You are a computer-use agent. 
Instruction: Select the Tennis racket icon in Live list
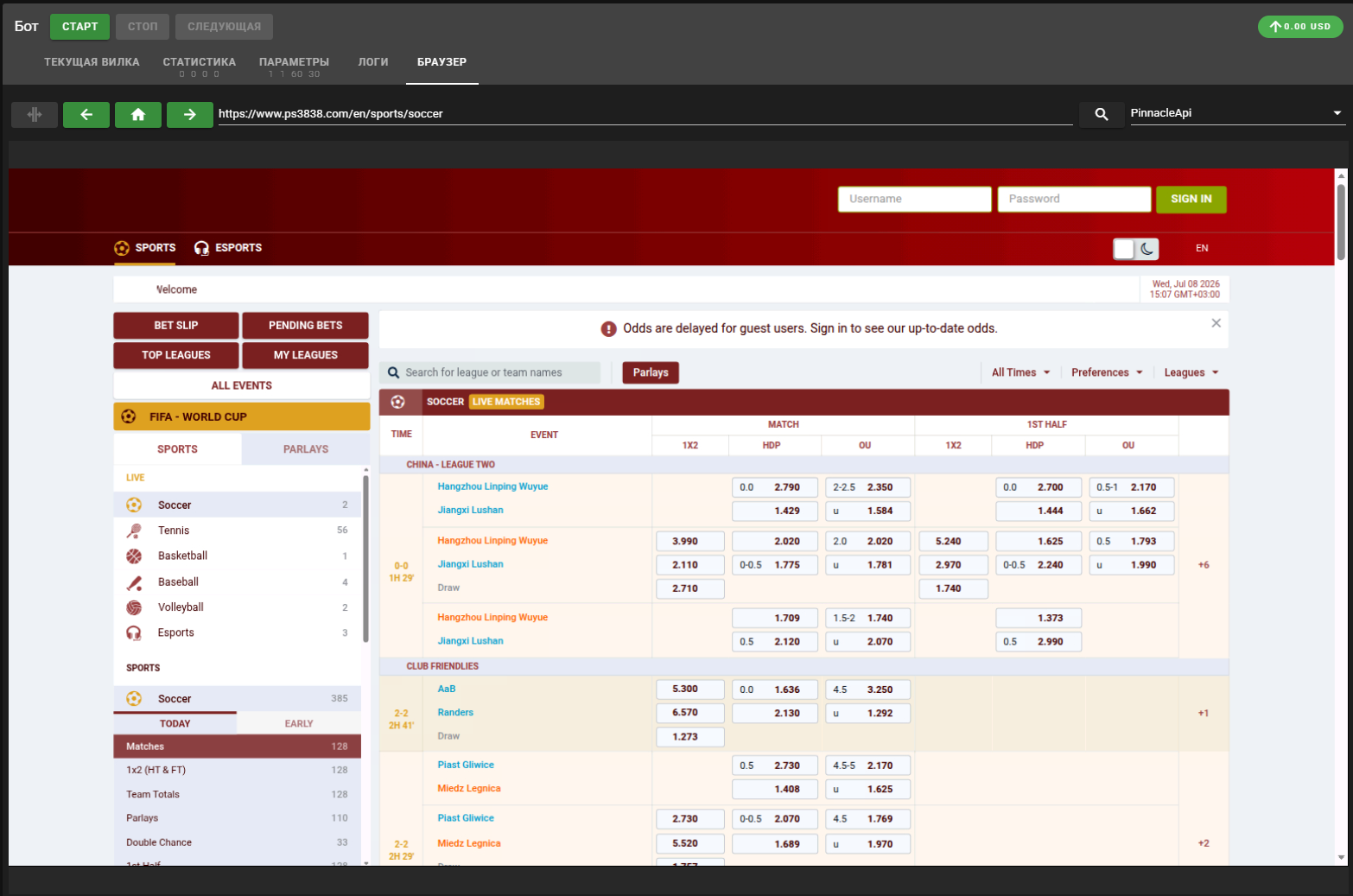tap(134, 531)
